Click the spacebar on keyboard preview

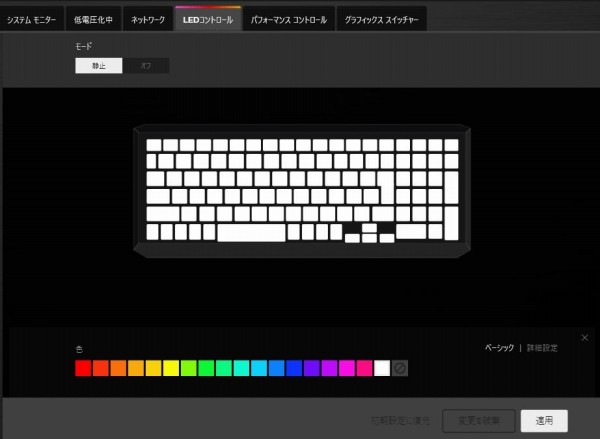coord(251,233)
